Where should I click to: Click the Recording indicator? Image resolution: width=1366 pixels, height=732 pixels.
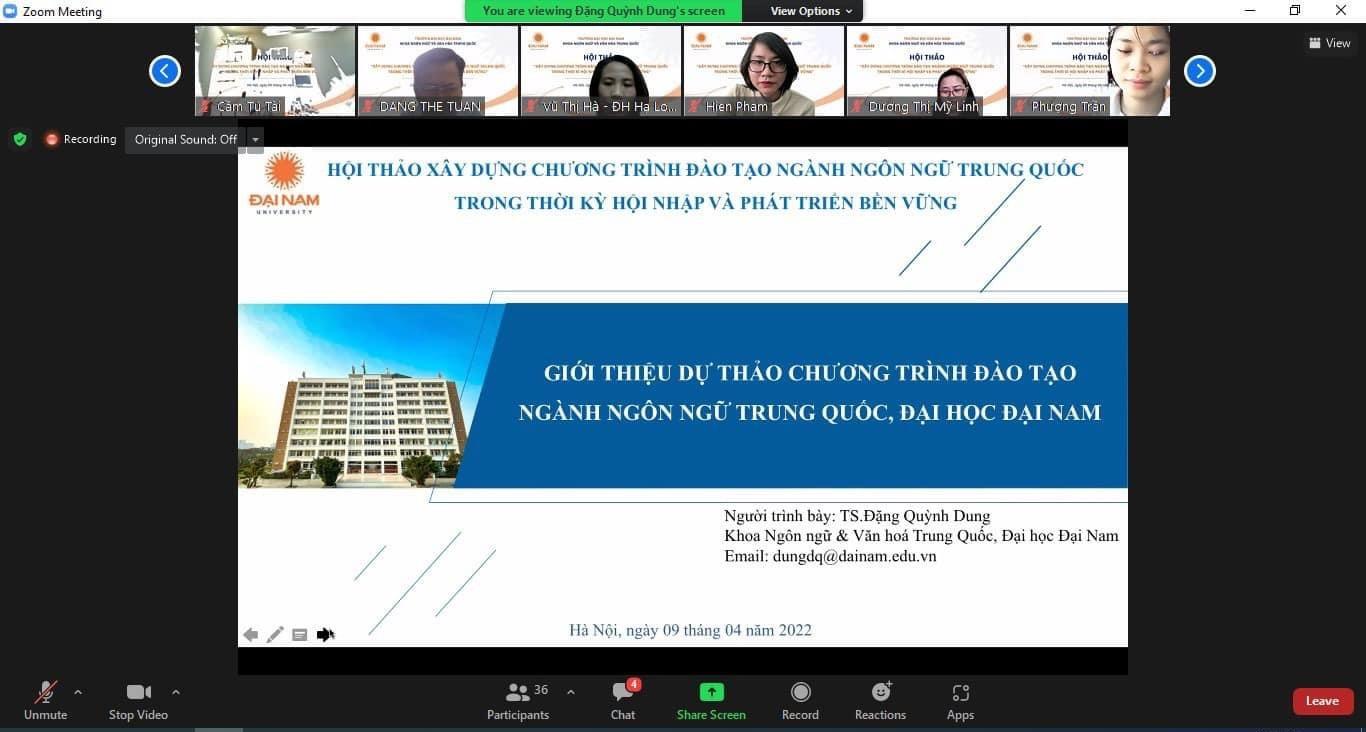pos(81,139)
